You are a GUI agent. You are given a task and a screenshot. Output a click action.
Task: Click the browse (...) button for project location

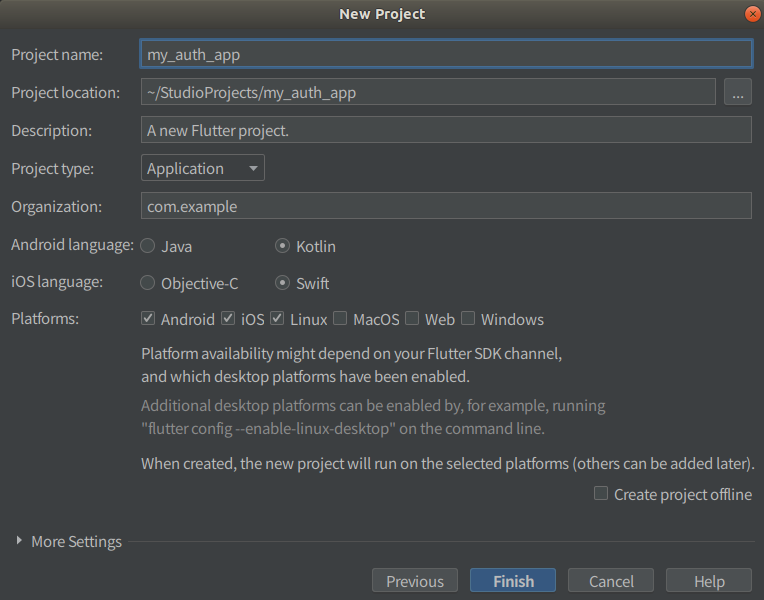tap(737, 93)
